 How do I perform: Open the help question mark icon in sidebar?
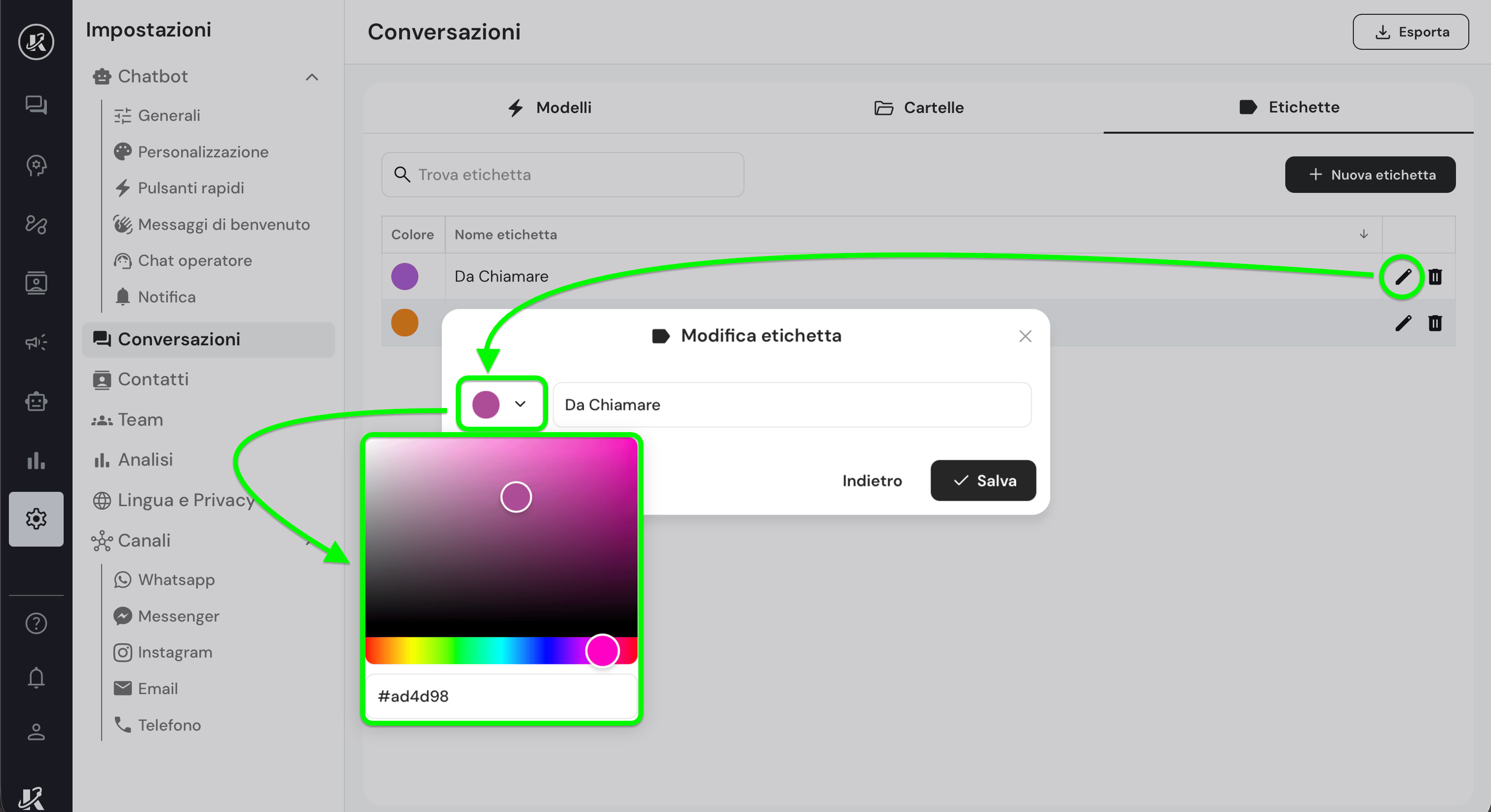36,624
